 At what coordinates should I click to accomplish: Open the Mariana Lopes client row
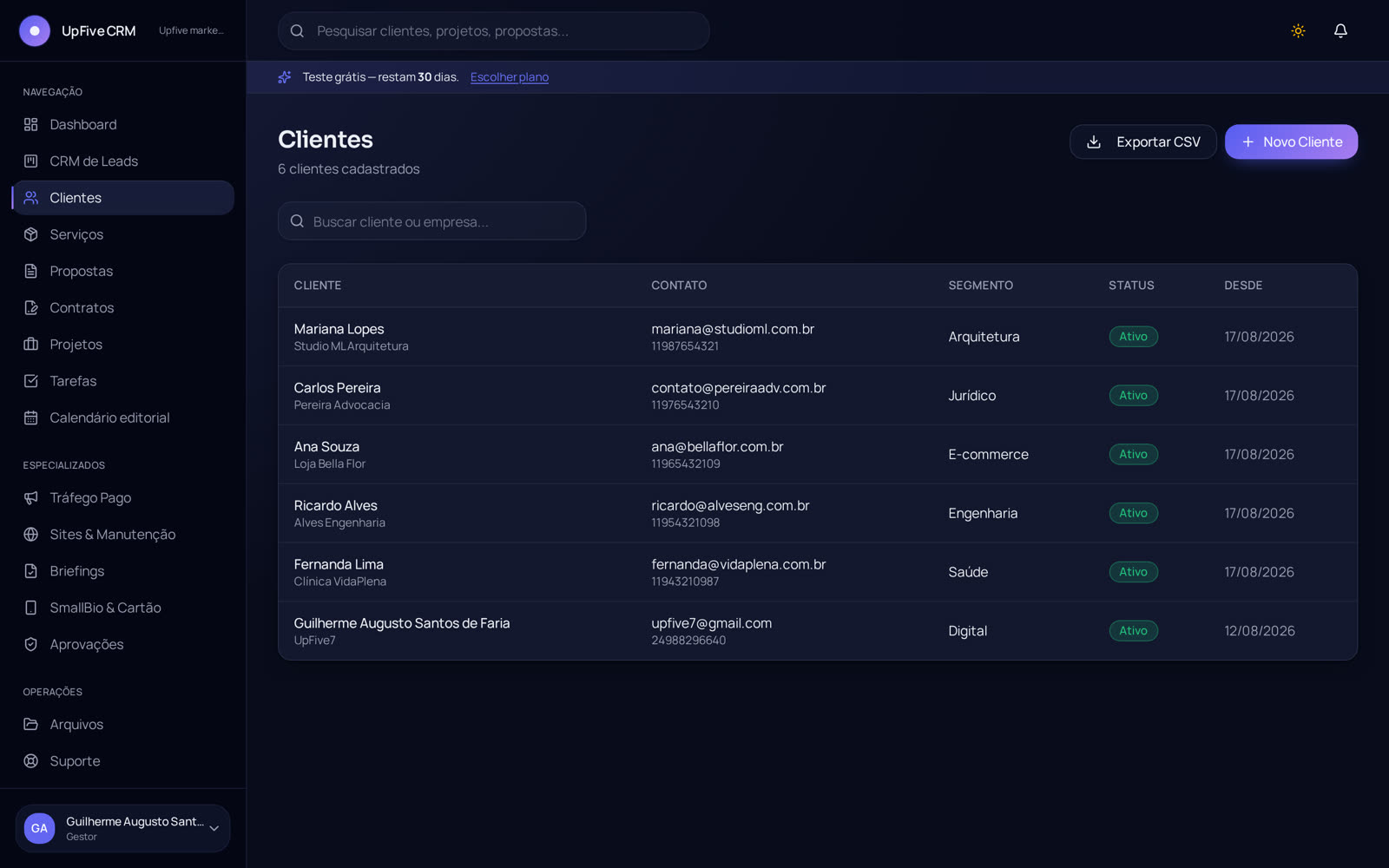pyautogui.click(x=817, y=337)
